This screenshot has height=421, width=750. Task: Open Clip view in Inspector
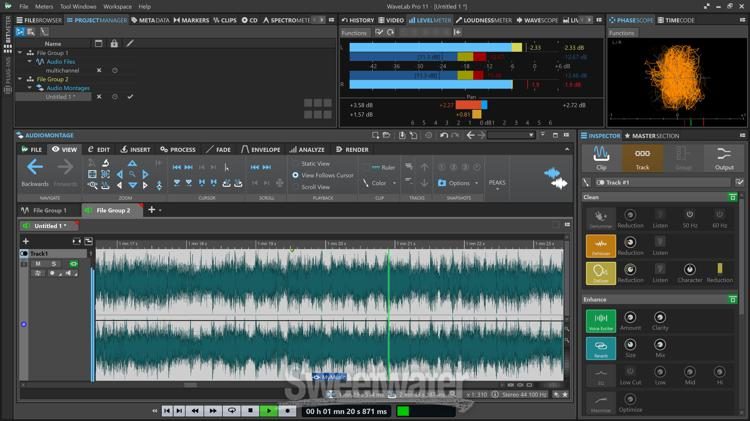[602, 156]
